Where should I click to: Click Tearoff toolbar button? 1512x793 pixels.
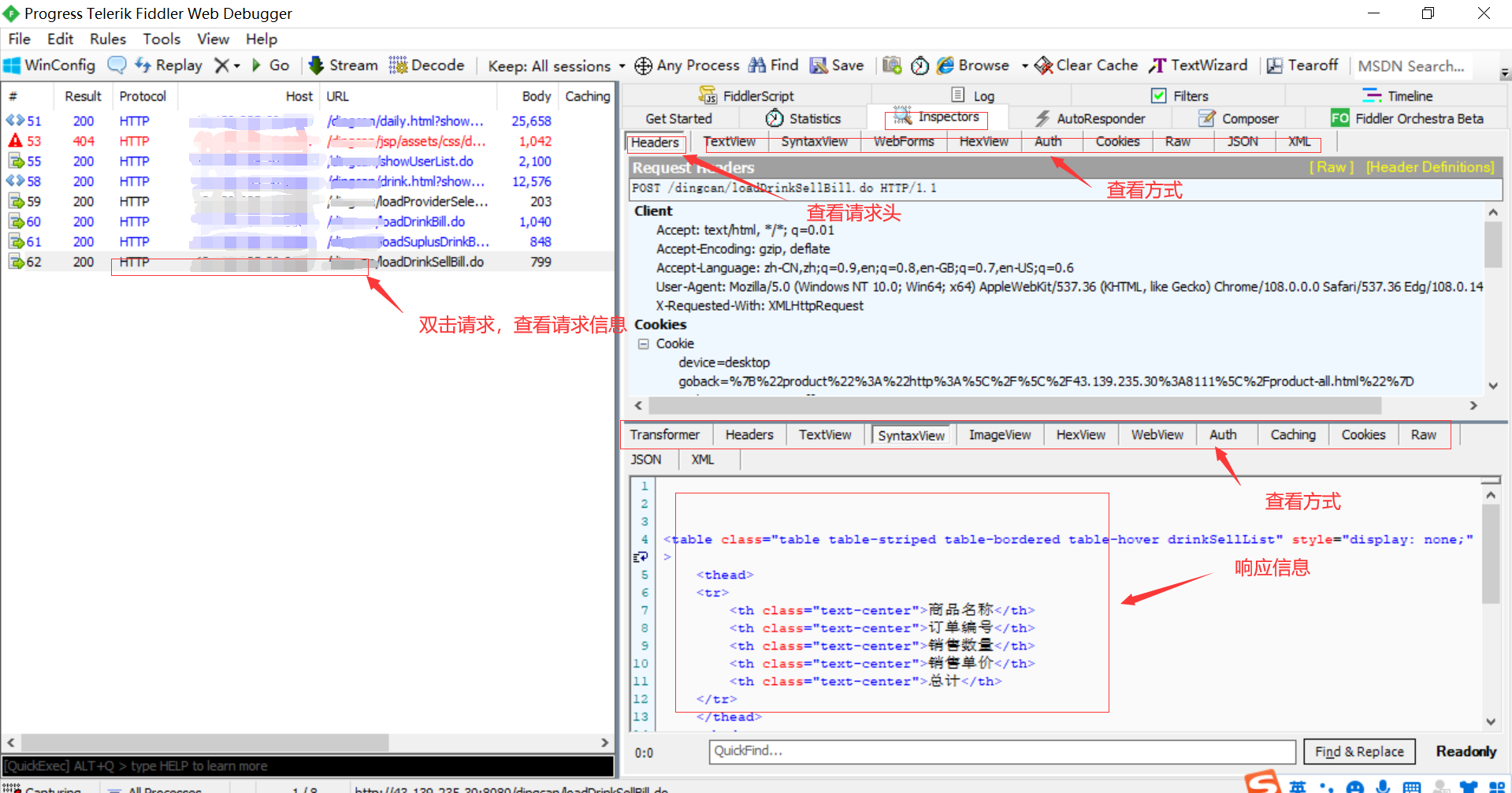[1302, 65]
